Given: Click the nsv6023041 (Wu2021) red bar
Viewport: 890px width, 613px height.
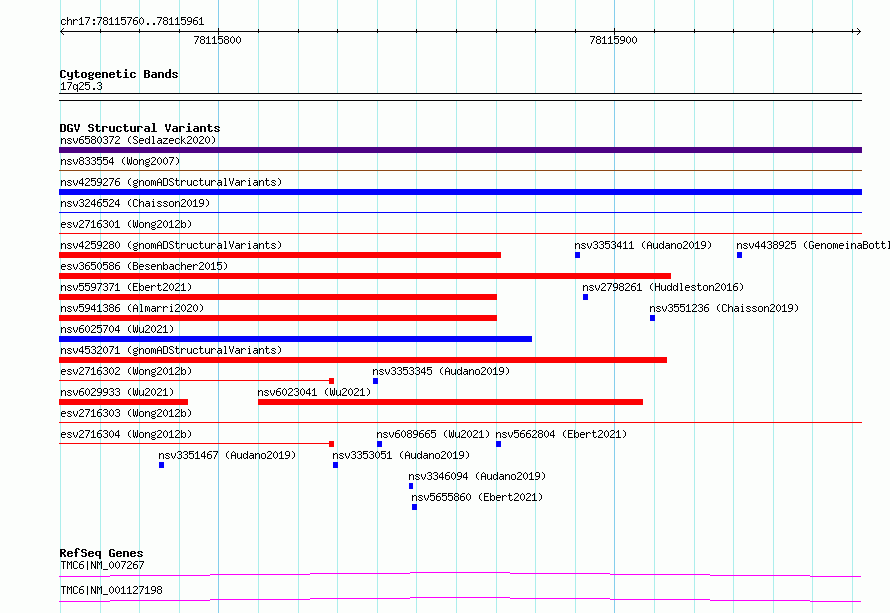Looking at the screenshot, I should coord(450,402).
